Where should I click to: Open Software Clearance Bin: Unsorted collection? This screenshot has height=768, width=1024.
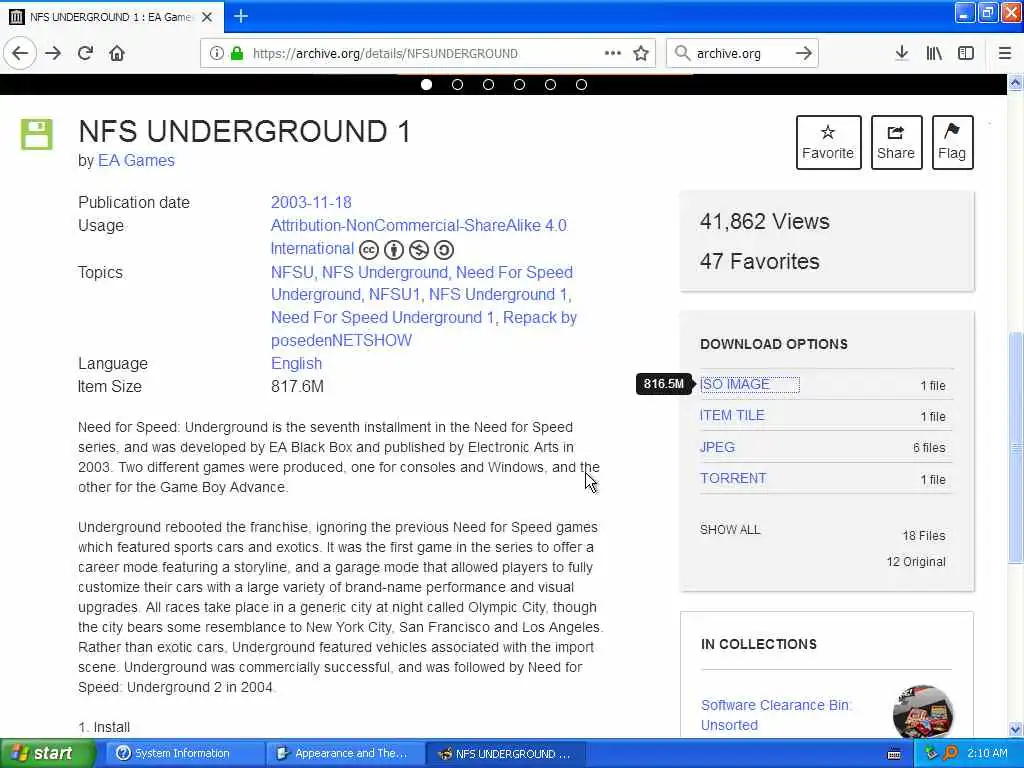pyautogui.click(x=776, y=715)
